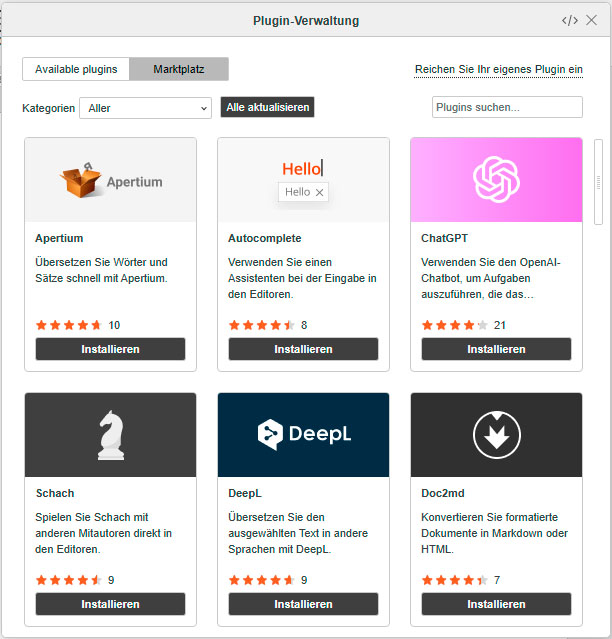
Task: Click the Doc2md plugin title
Action: 442,493
